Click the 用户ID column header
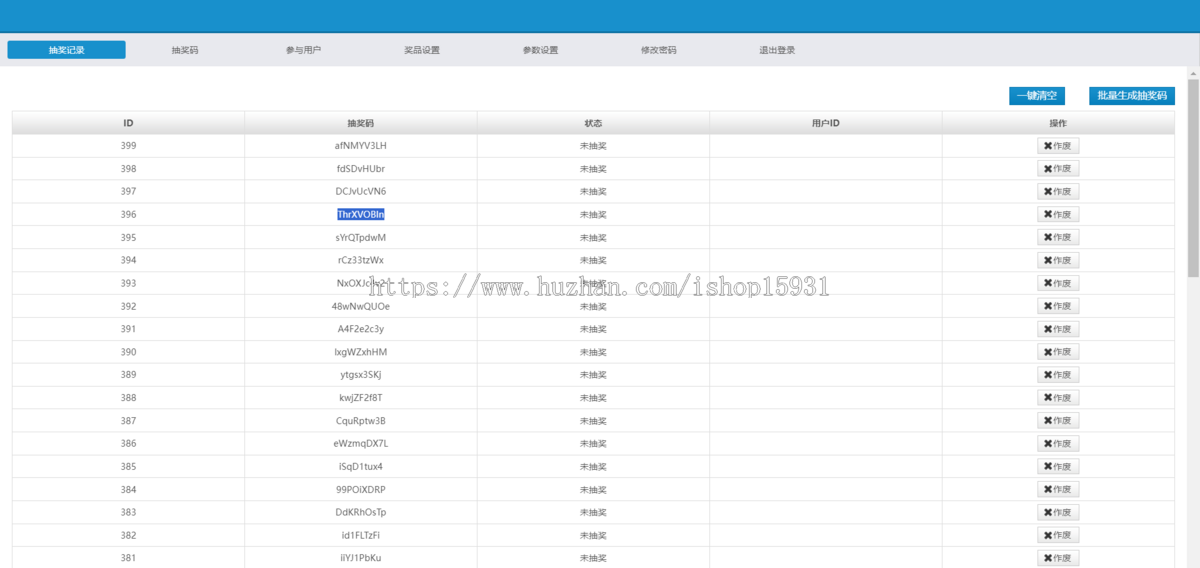The image size is (1200, 568). pos(825,123)
